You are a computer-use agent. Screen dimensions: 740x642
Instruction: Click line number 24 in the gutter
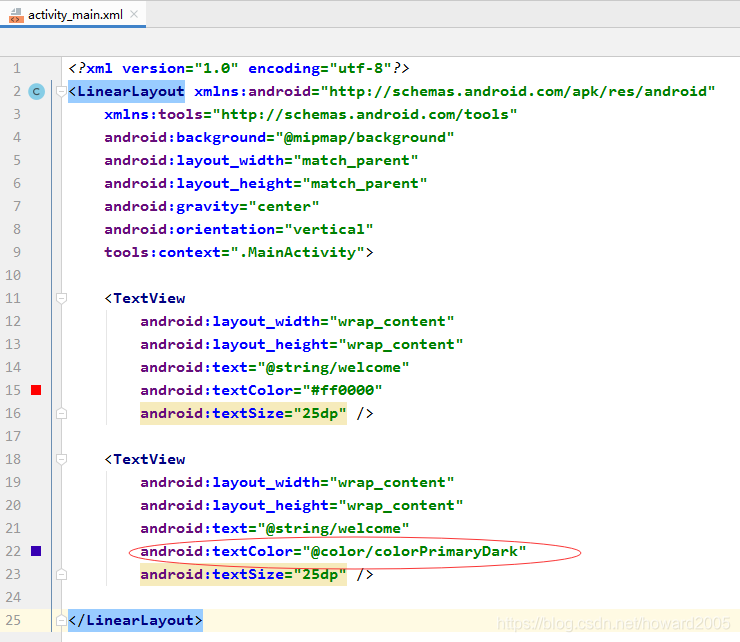tap(13, 597)
